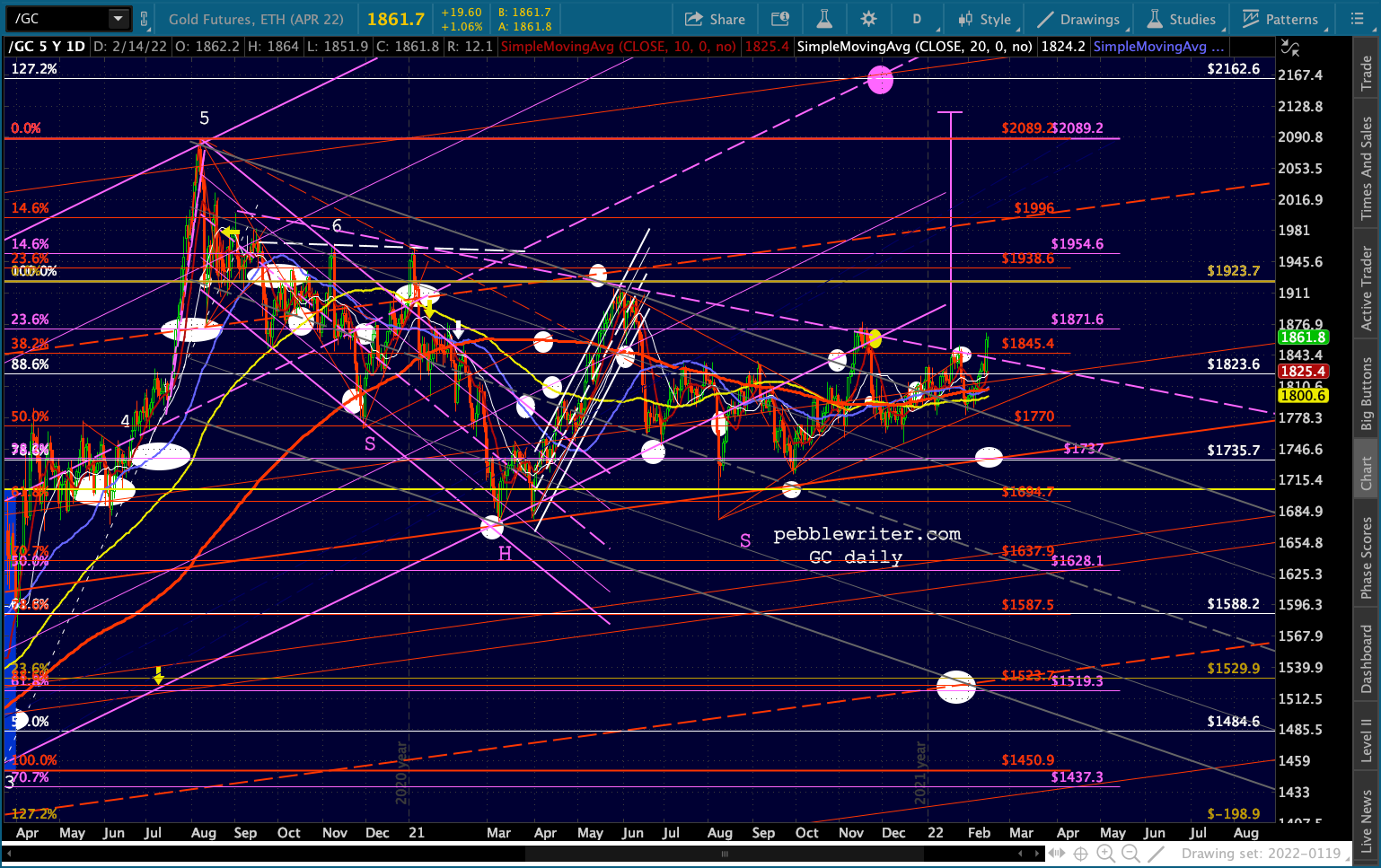This screenshot has height=868, width=1381.
Task: Open the Studies button
Action: [x=1182, y=19]
